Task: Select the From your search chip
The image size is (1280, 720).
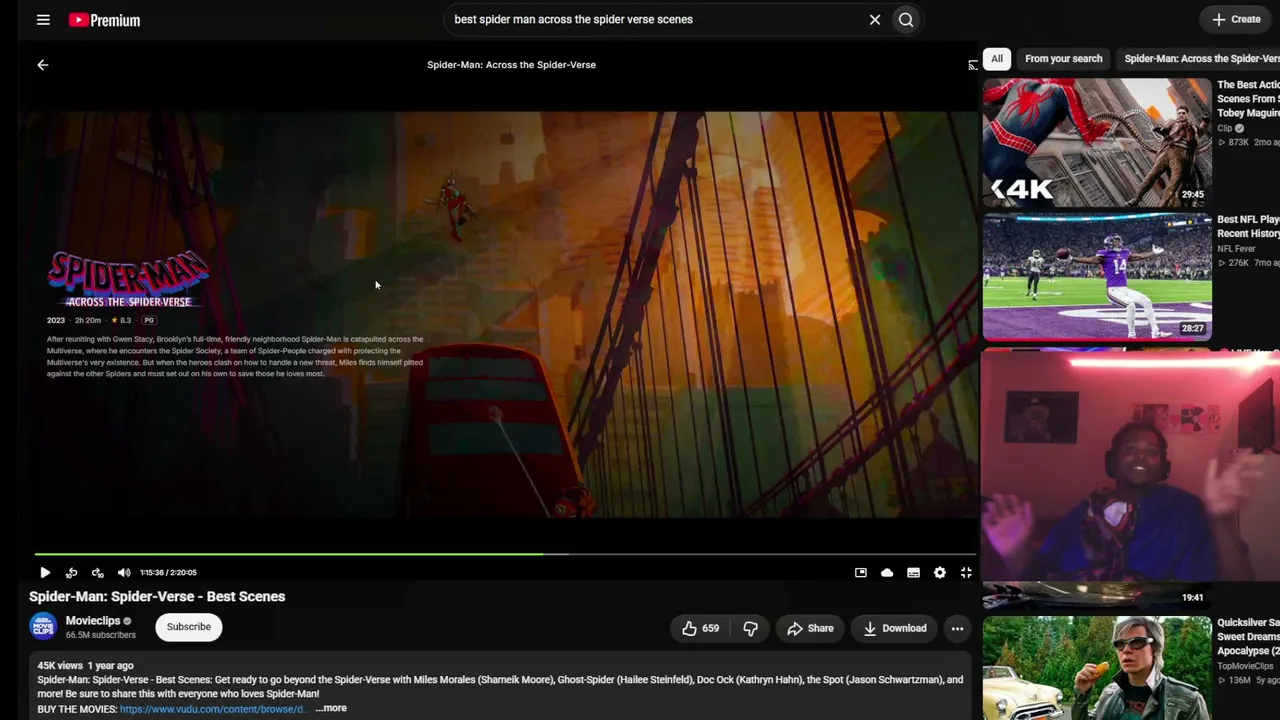Action: 1064,59
